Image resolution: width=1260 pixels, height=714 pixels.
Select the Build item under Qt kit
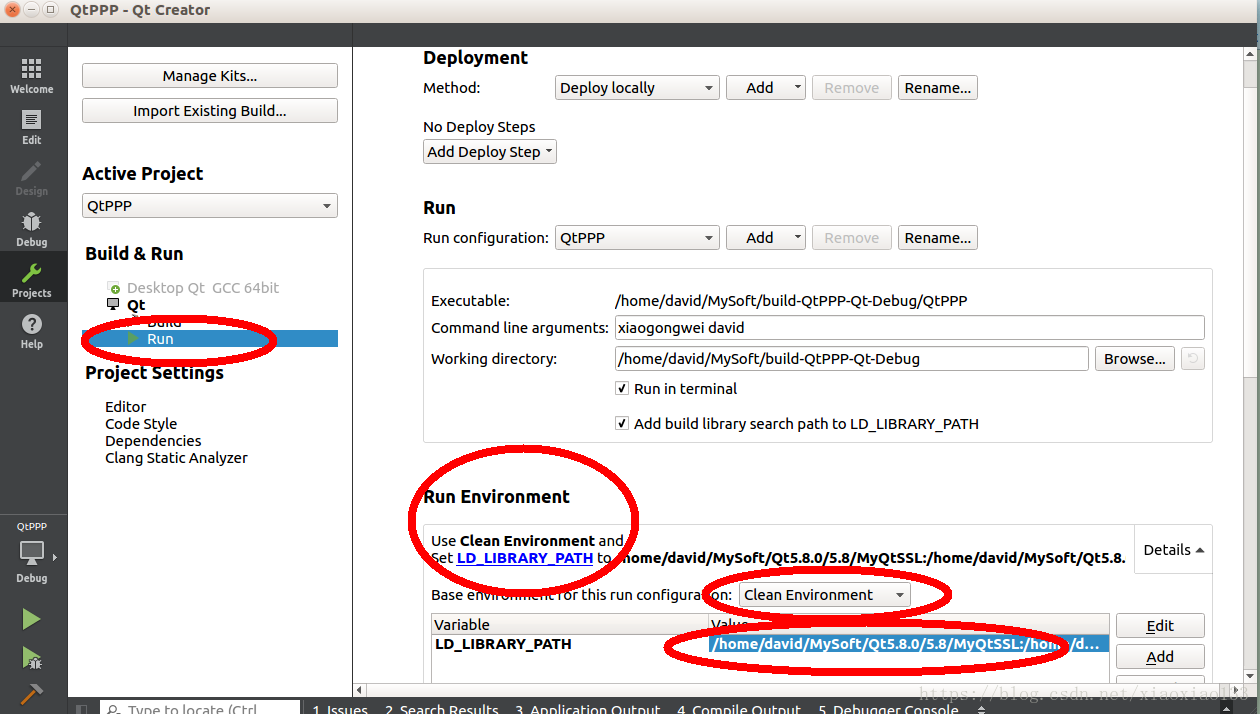[x=164, y=322]
